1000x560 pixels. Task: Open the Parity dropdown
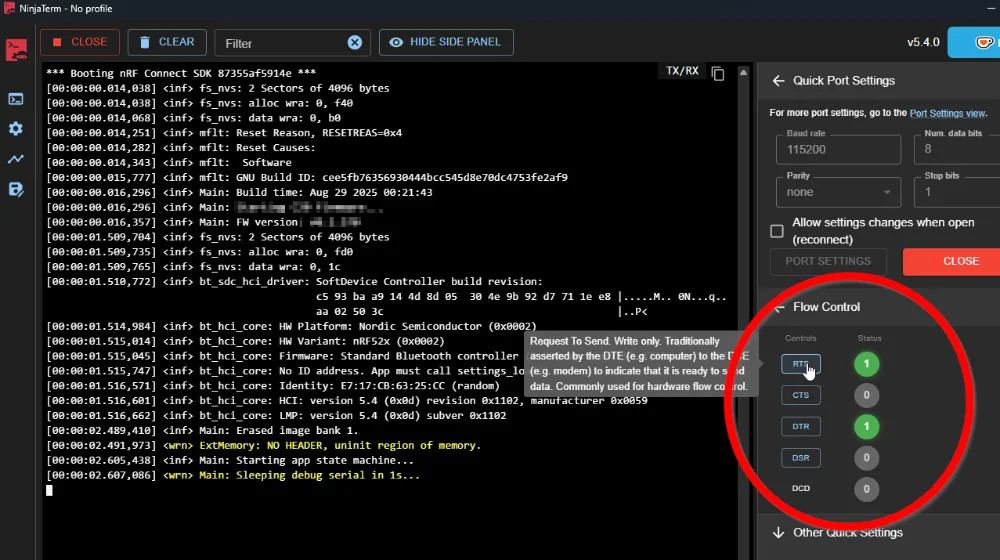click(838, 191)
